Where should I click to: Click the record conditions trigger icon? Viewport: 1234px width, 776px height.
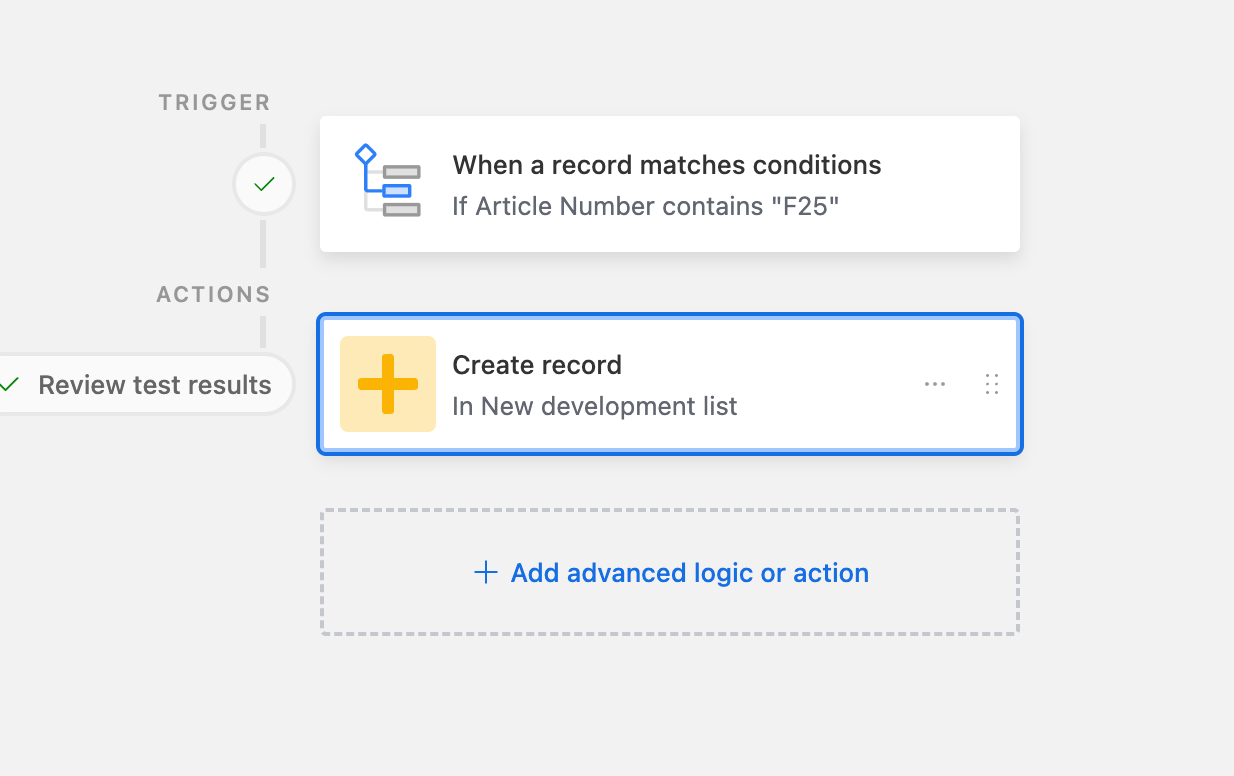click(x=387, y=181)
